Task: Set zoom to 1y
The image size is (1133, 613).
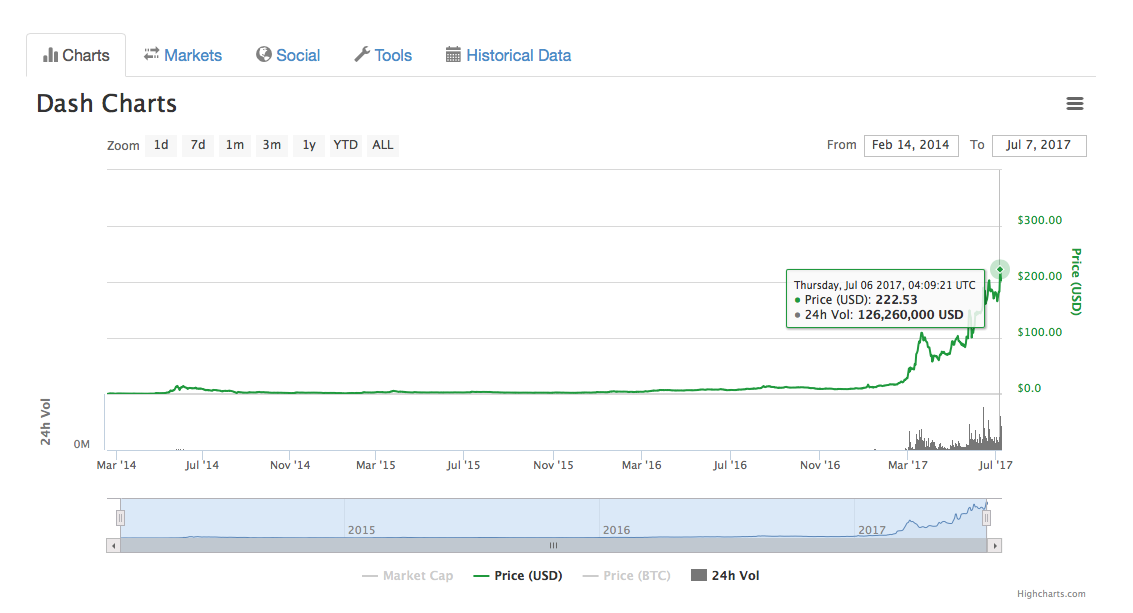Action: pyautogui.click(x=309, y=145)
